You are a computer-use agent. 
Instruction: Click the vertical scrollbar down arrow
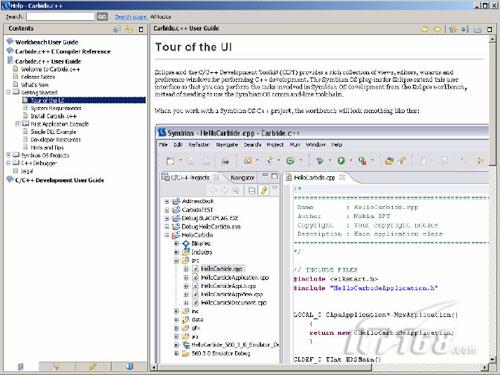coord(492,360)
